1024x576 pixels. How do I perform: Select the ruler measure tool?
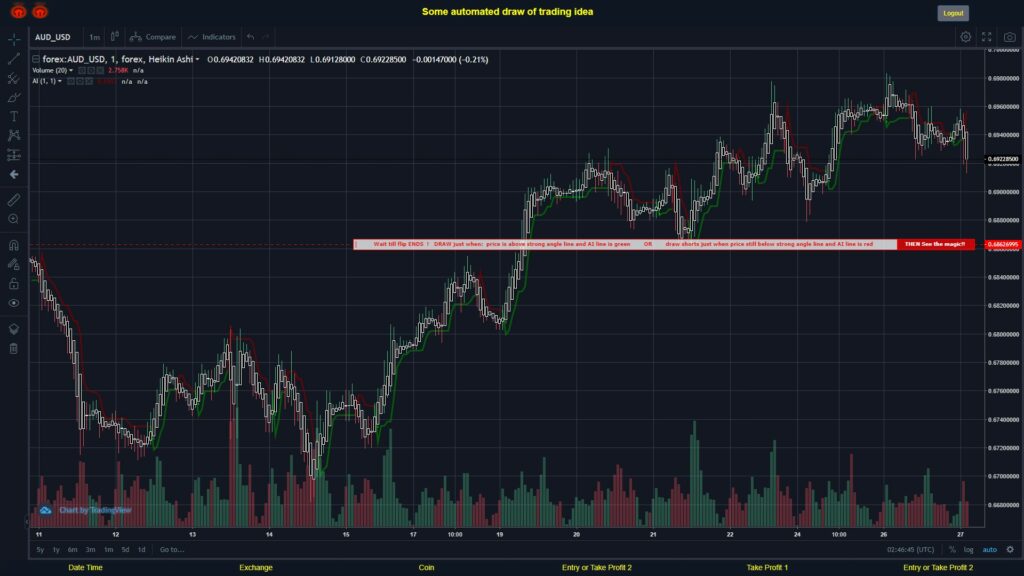click(x=14, y=200)
